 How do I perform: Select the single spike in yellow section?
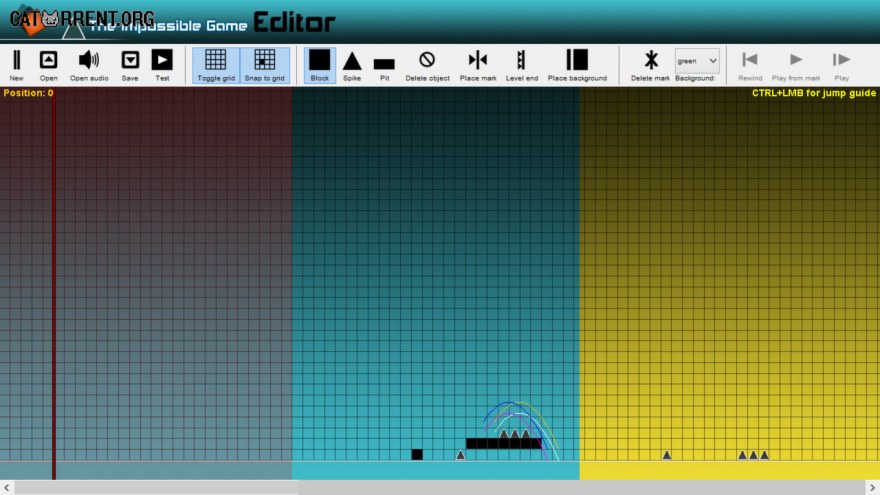click(666, 455)
